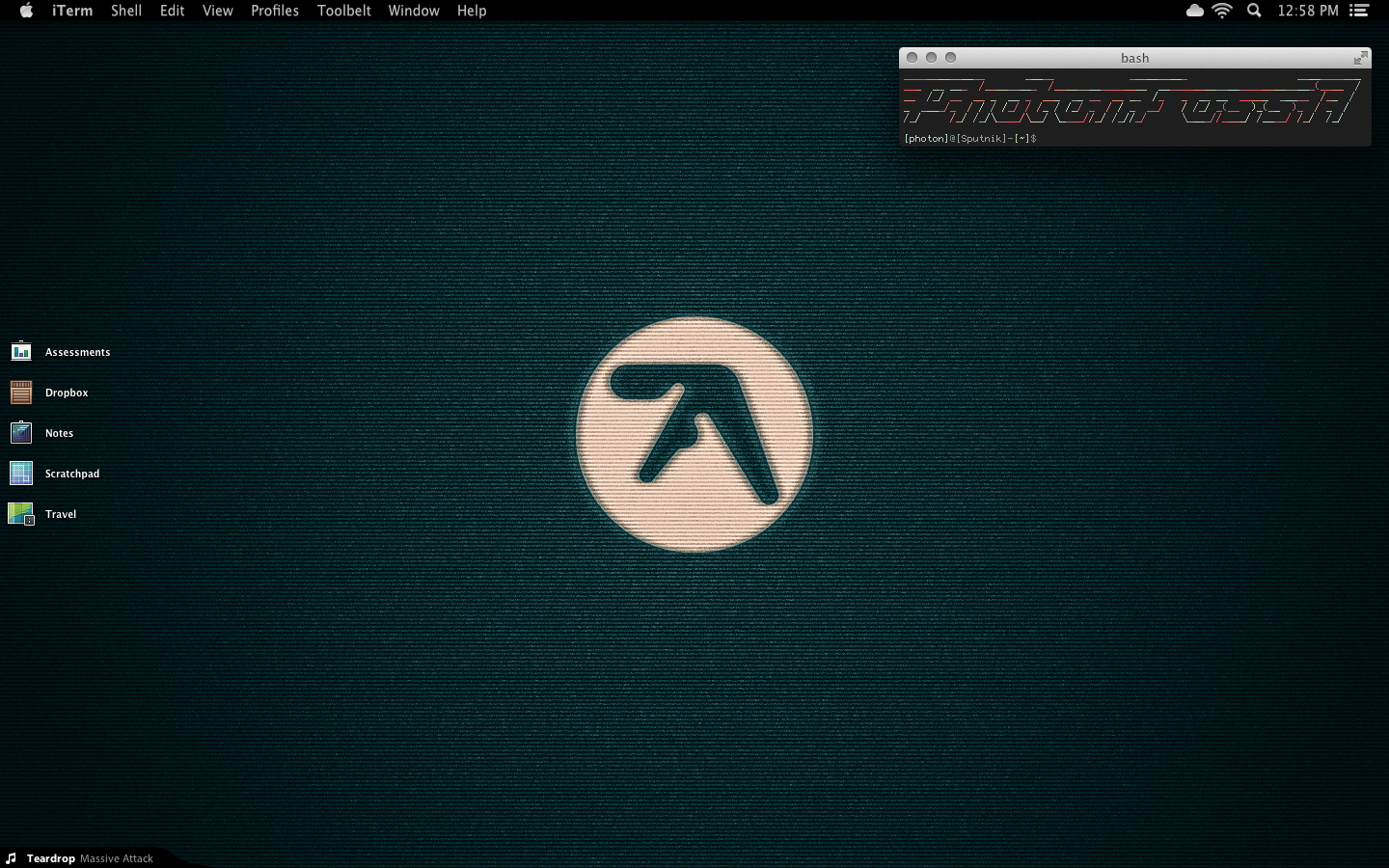1389x868 pixels.
Task: Minimize the bash terminal window
Action: pos(932,58)
